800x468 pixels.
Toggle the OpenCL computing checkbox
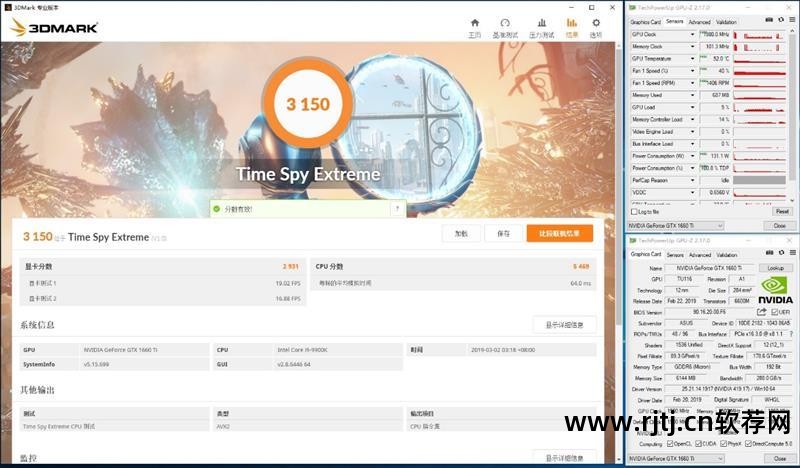coord(670,444)
